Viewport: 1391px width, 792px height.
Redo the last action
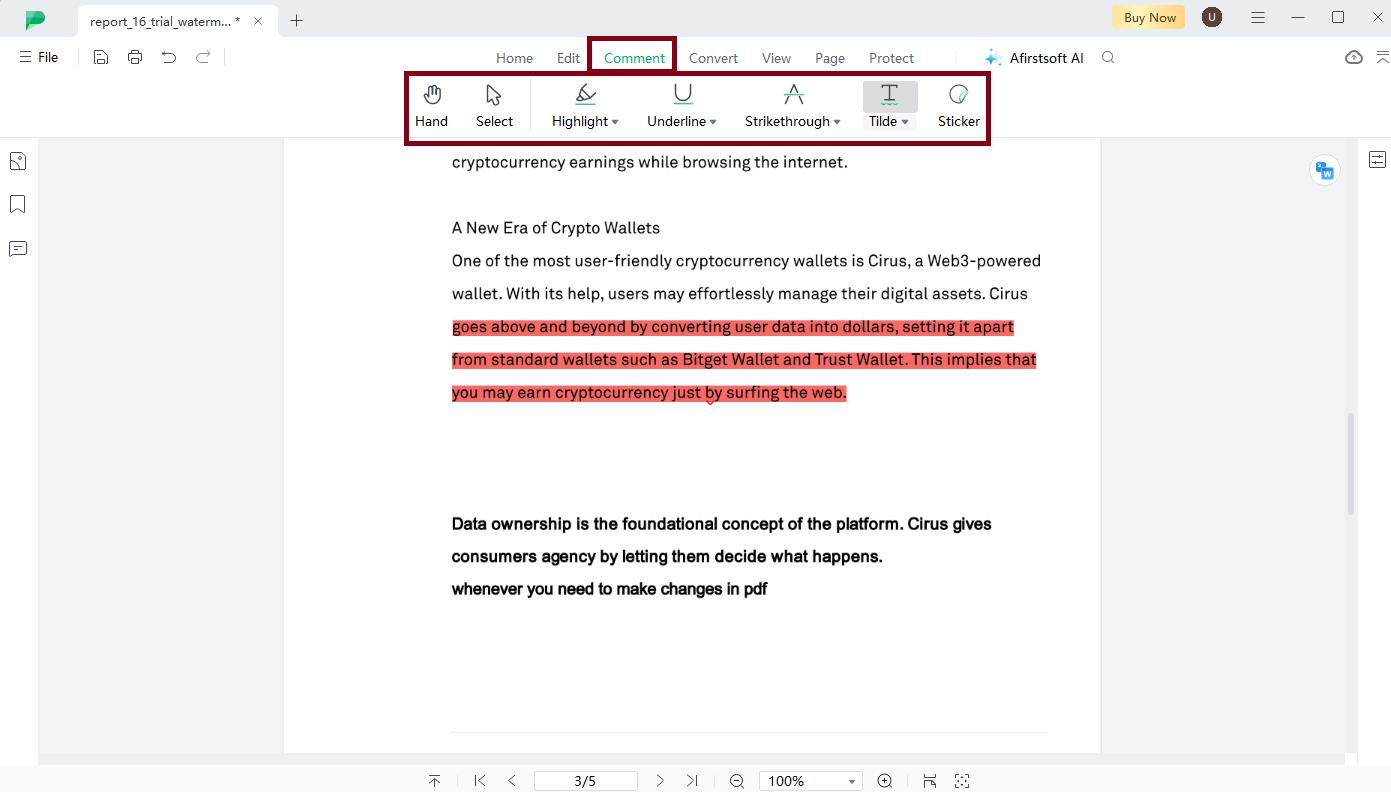[x=203, y=57]
